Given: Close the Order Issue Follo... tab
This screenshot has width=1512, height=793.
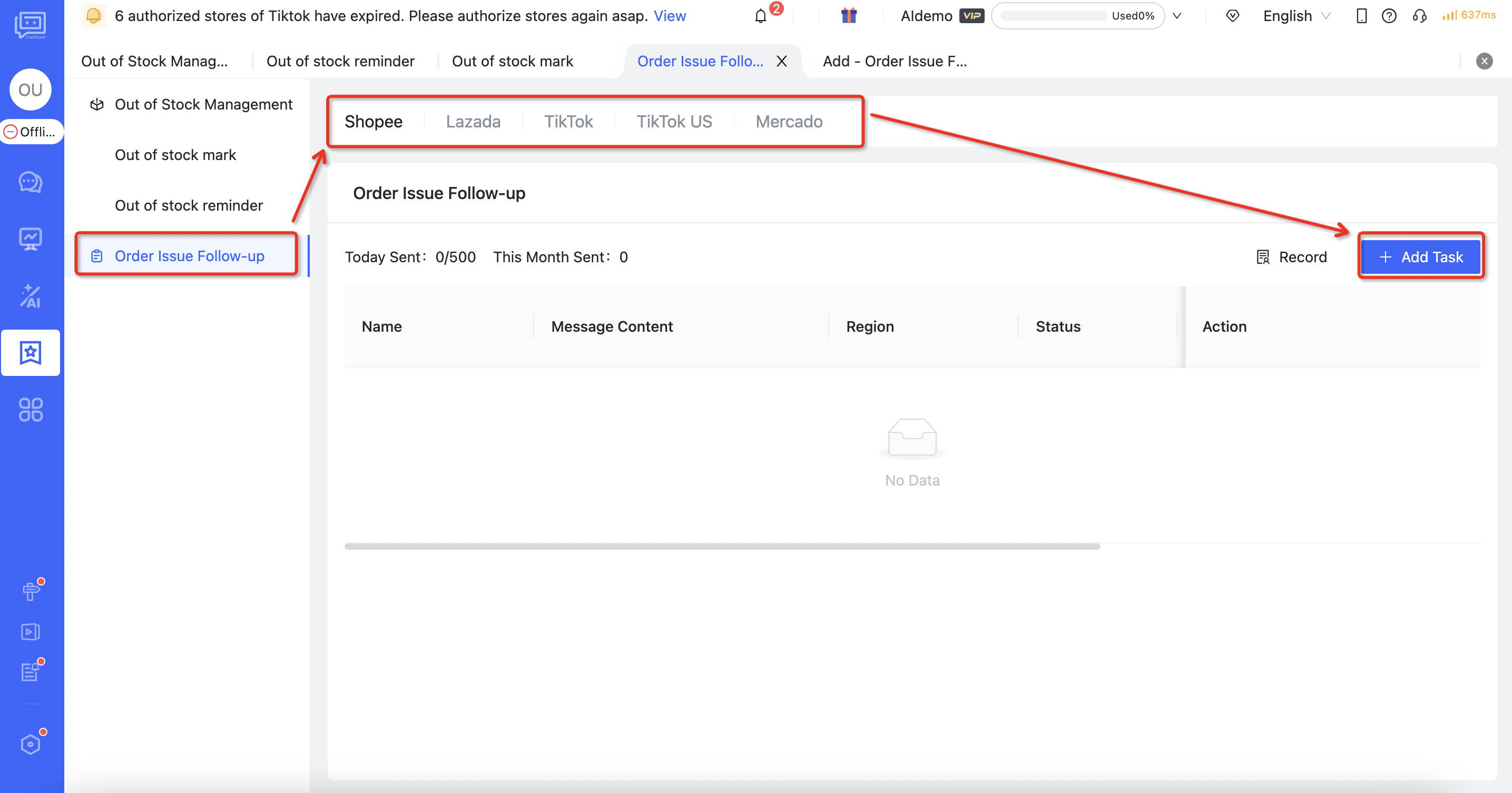Looking at the screenshot, I should 782,61.
